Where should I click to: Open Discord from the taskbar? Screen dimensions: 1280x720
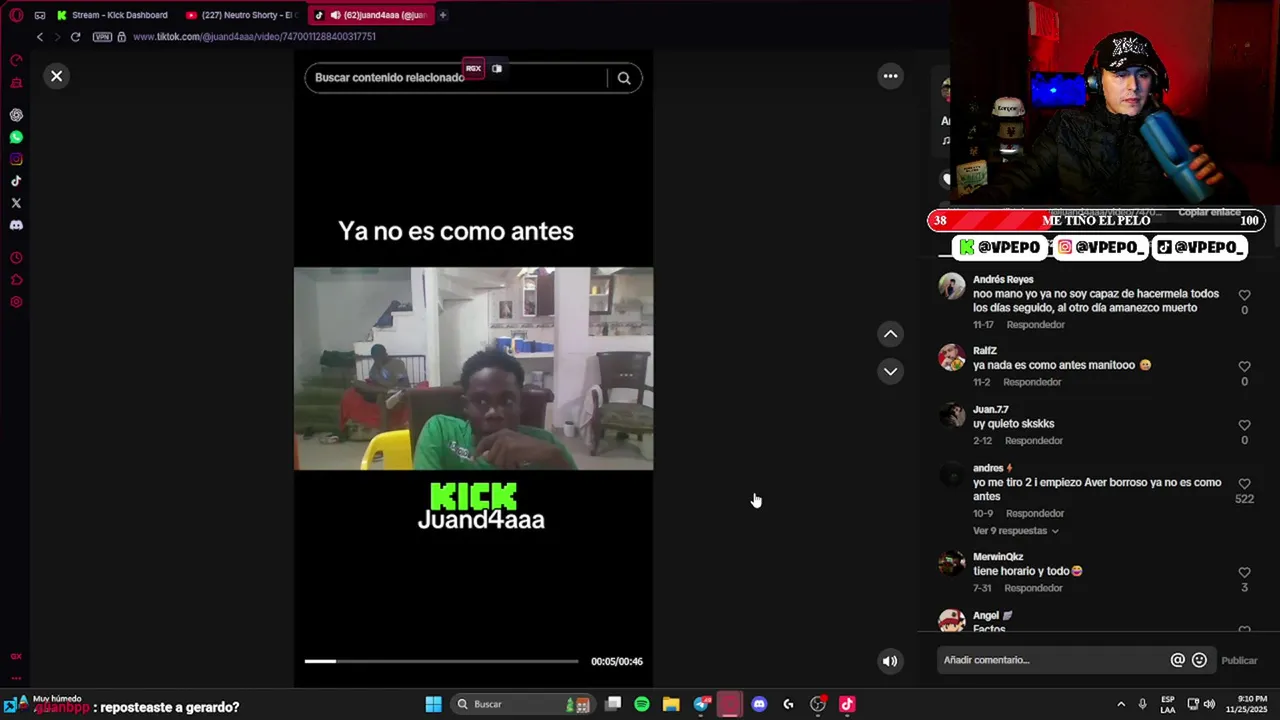coord(759,704)
